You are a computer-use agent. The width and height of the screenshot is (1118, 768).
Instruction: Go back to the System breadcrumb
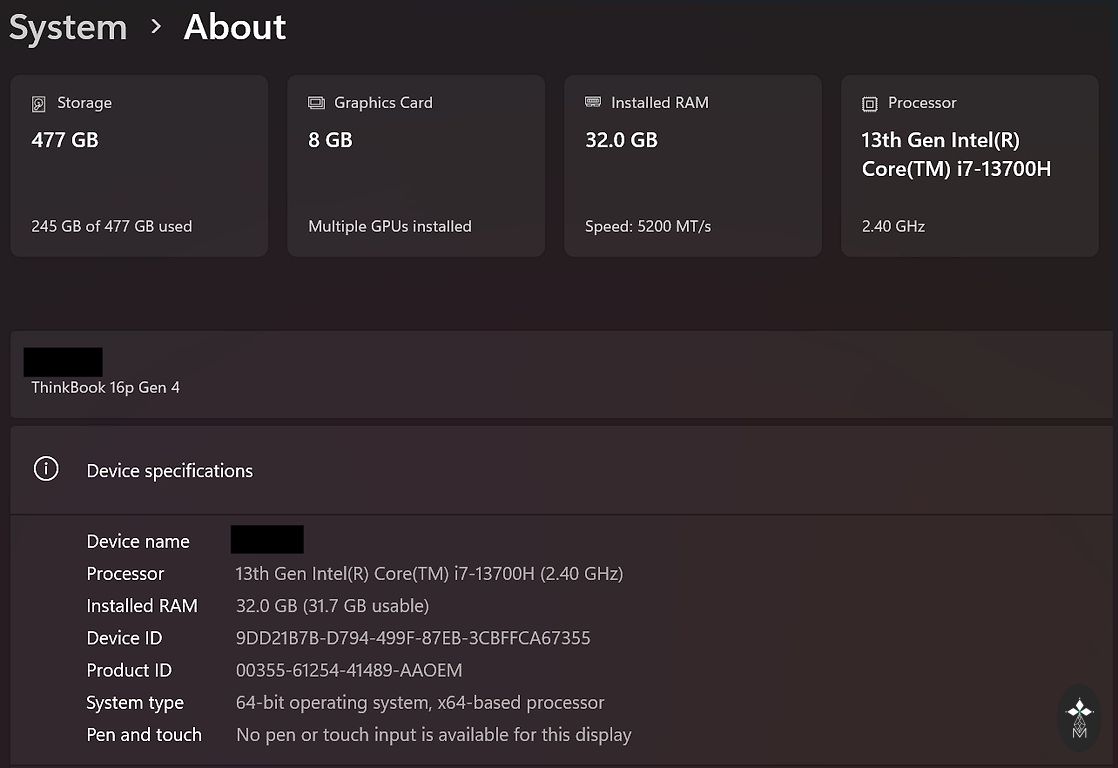click(x=68, y=28)
